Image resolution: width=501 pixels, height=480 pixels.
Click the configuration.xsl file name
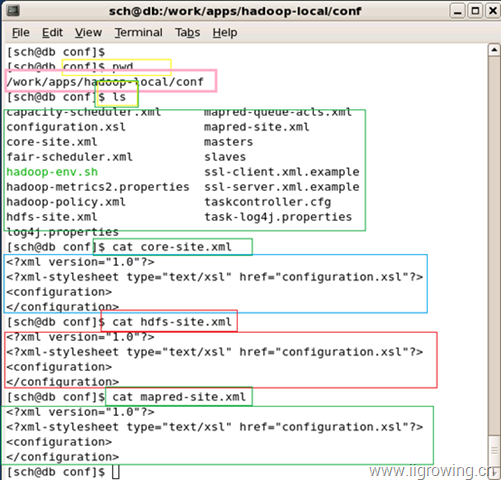(x=66, y=127)
